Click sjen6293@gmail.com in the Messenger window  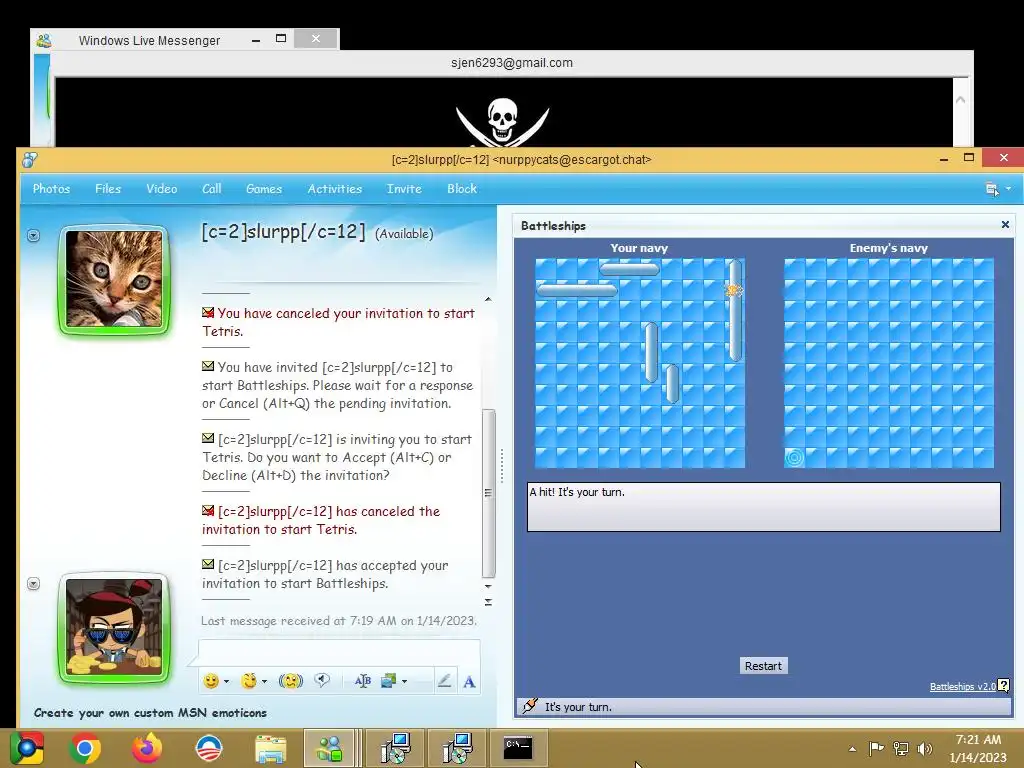pyautogui.click(x=511, y=63)
